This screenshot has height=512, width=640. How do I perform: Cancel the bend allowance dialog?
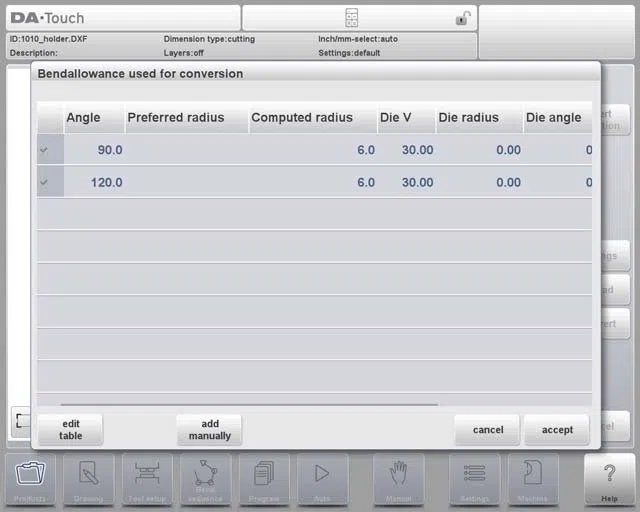[487, 430]
